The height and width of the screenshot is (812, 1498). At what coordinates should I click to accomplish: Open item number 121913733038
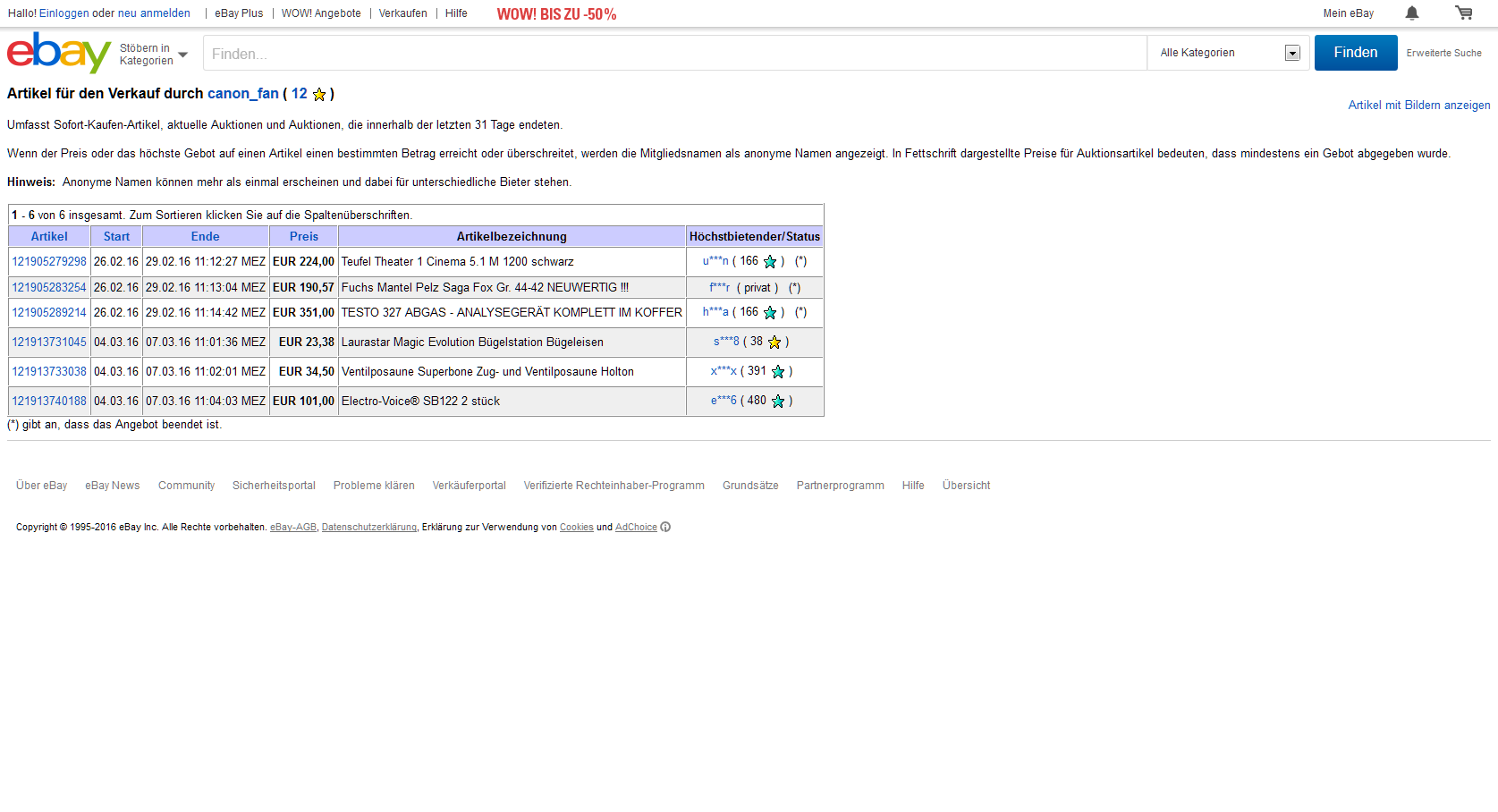(x=49, y=372)
